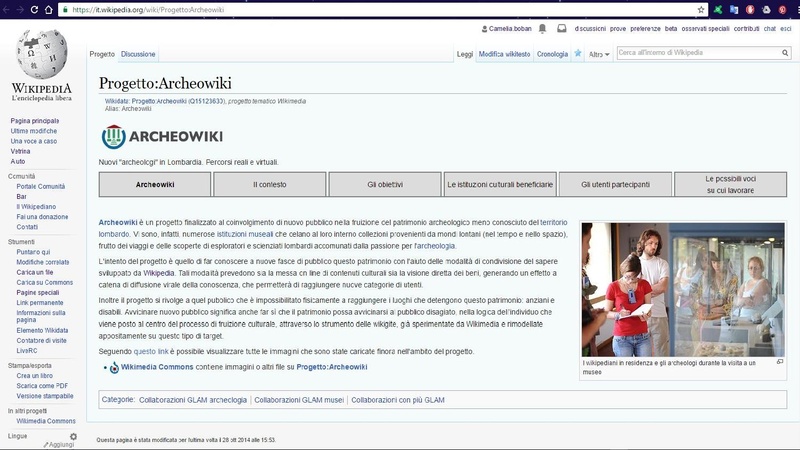Expand the Altro dropdown menu
The width and height of the screenshot is (800, 450).
(599, 54)
